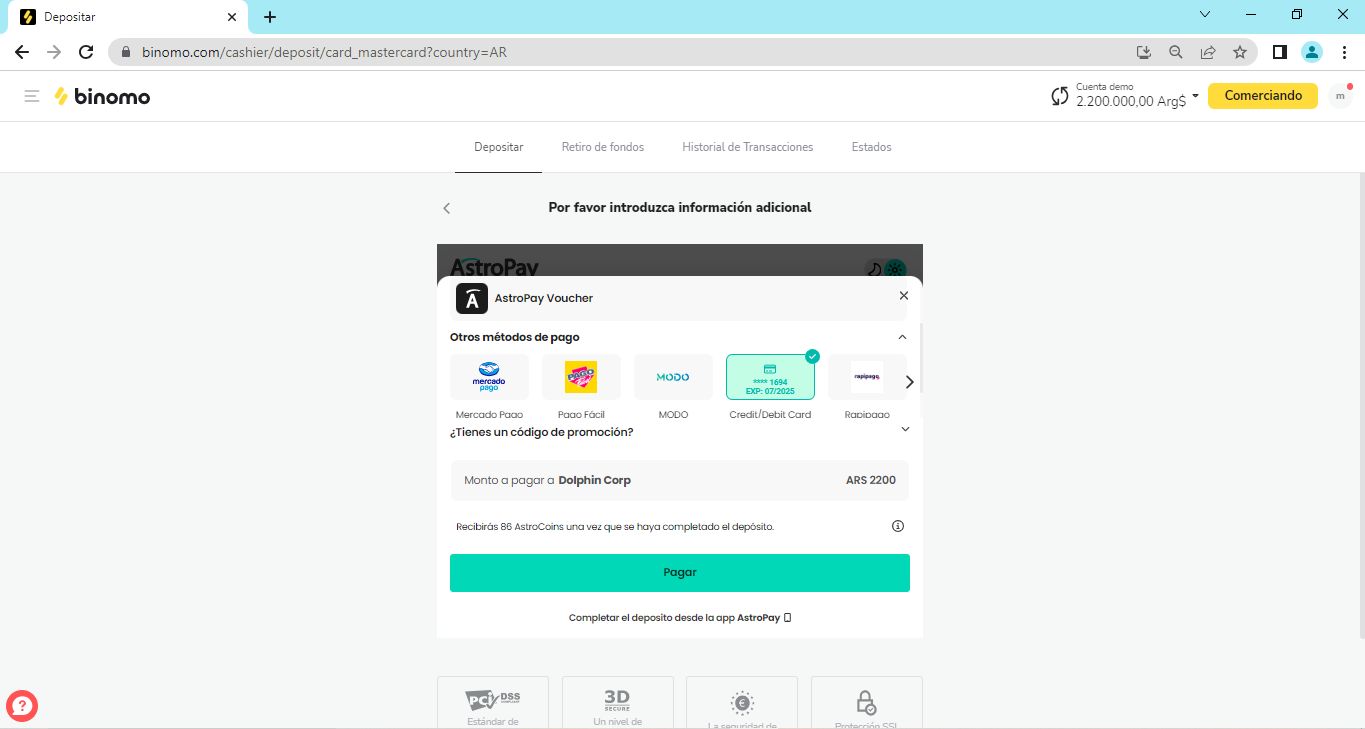The height and width of the screenshot is (729, 1365).
Task: Close the Depositar browser tab
Action: click(232, 17)
